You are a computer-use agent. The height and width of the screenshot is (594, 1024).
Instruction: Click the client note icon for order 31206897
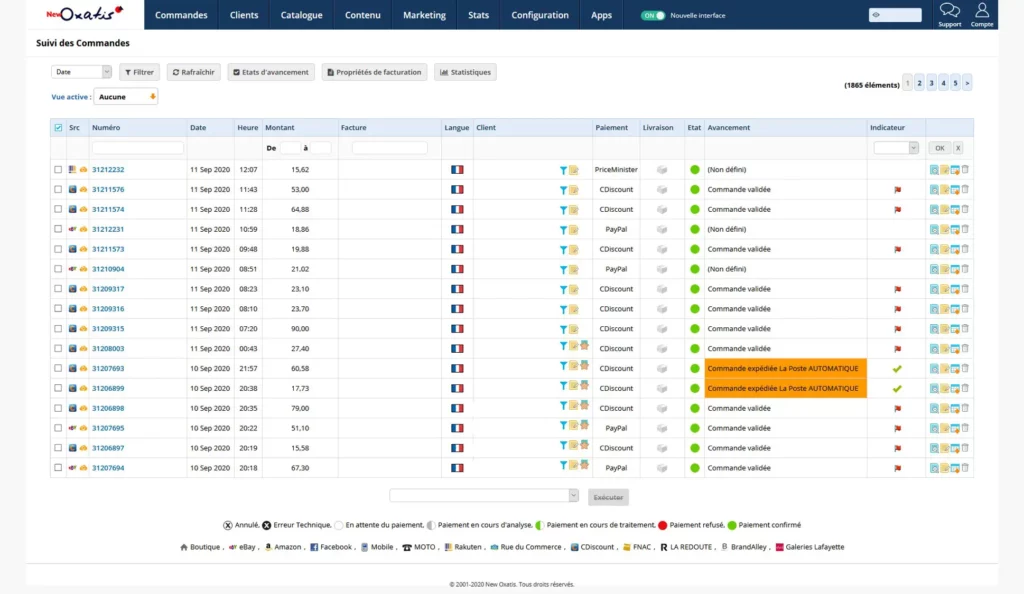click(x=573, y=446)
